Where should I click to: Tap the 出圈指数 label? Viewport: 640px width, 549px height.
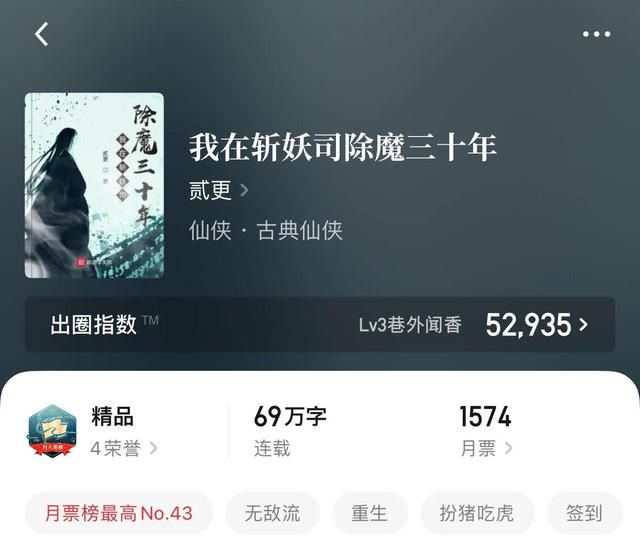coord(93,325)
